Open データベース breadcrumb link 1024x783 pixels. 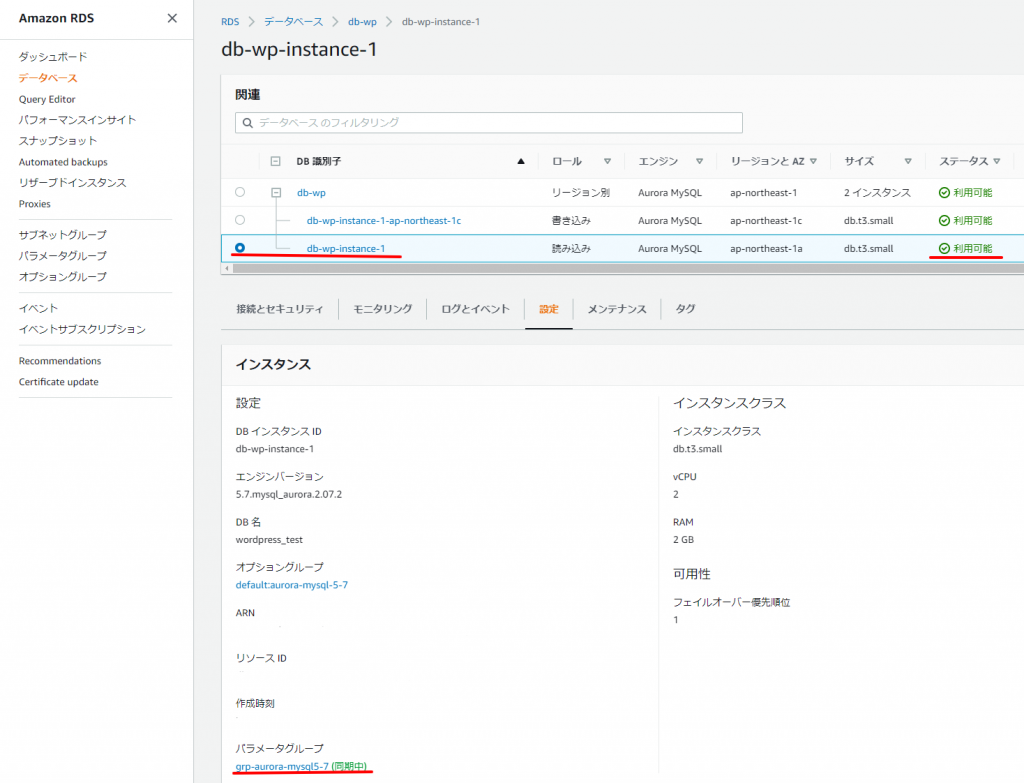[x=293, y=22]
